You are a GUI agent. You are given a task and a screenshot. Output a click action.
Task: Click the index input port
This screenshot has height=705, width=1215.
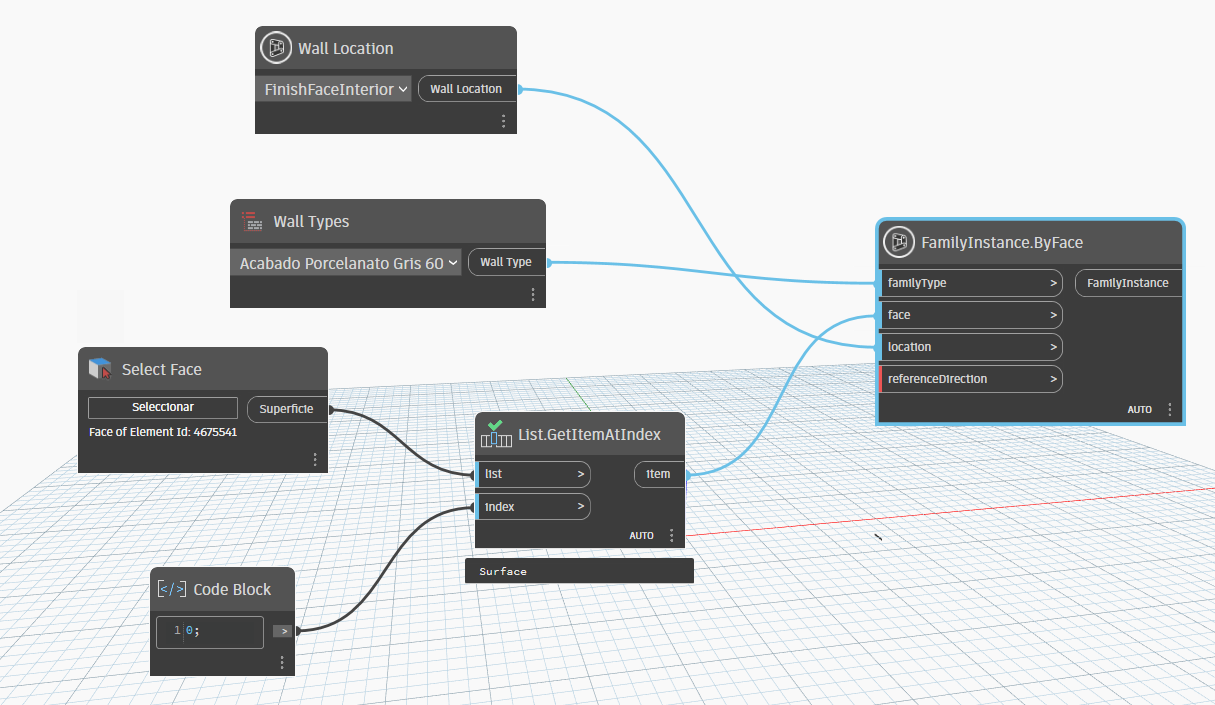pos(533,507)
